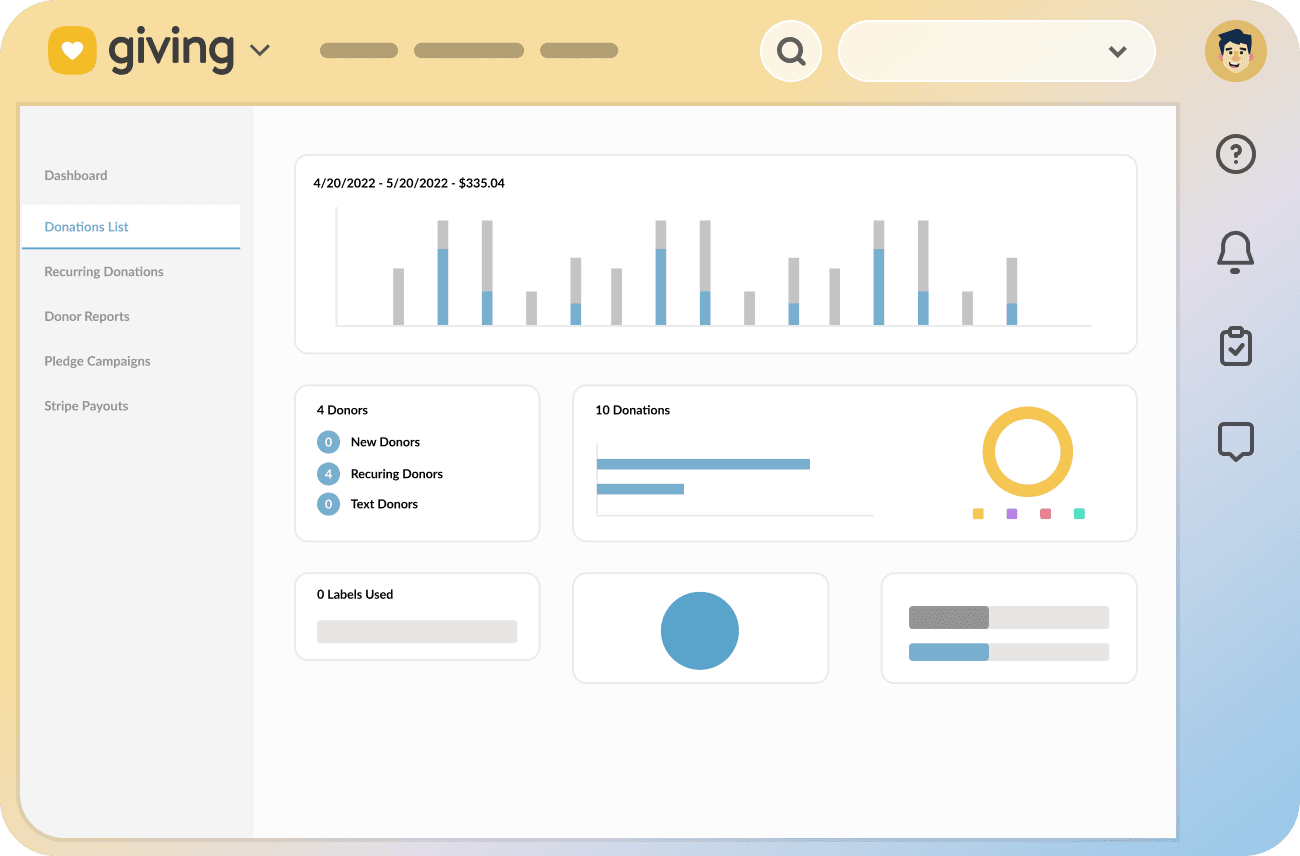Click the giving heart logo

(x=72, y=50)
